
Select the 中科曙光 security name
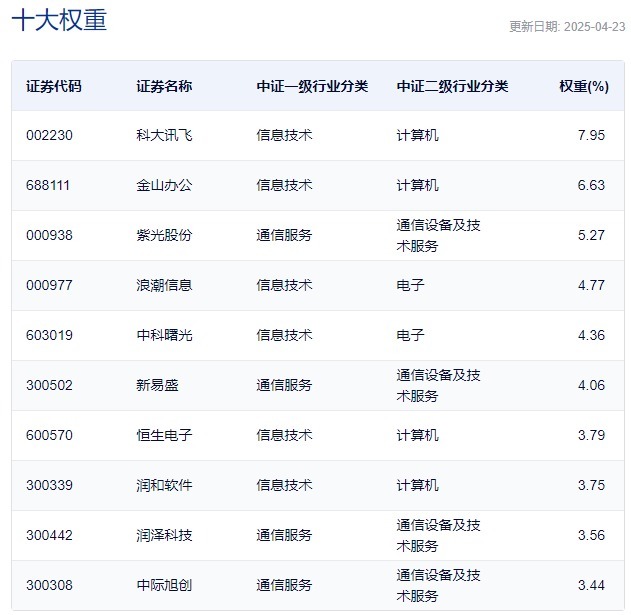[164, 335]
